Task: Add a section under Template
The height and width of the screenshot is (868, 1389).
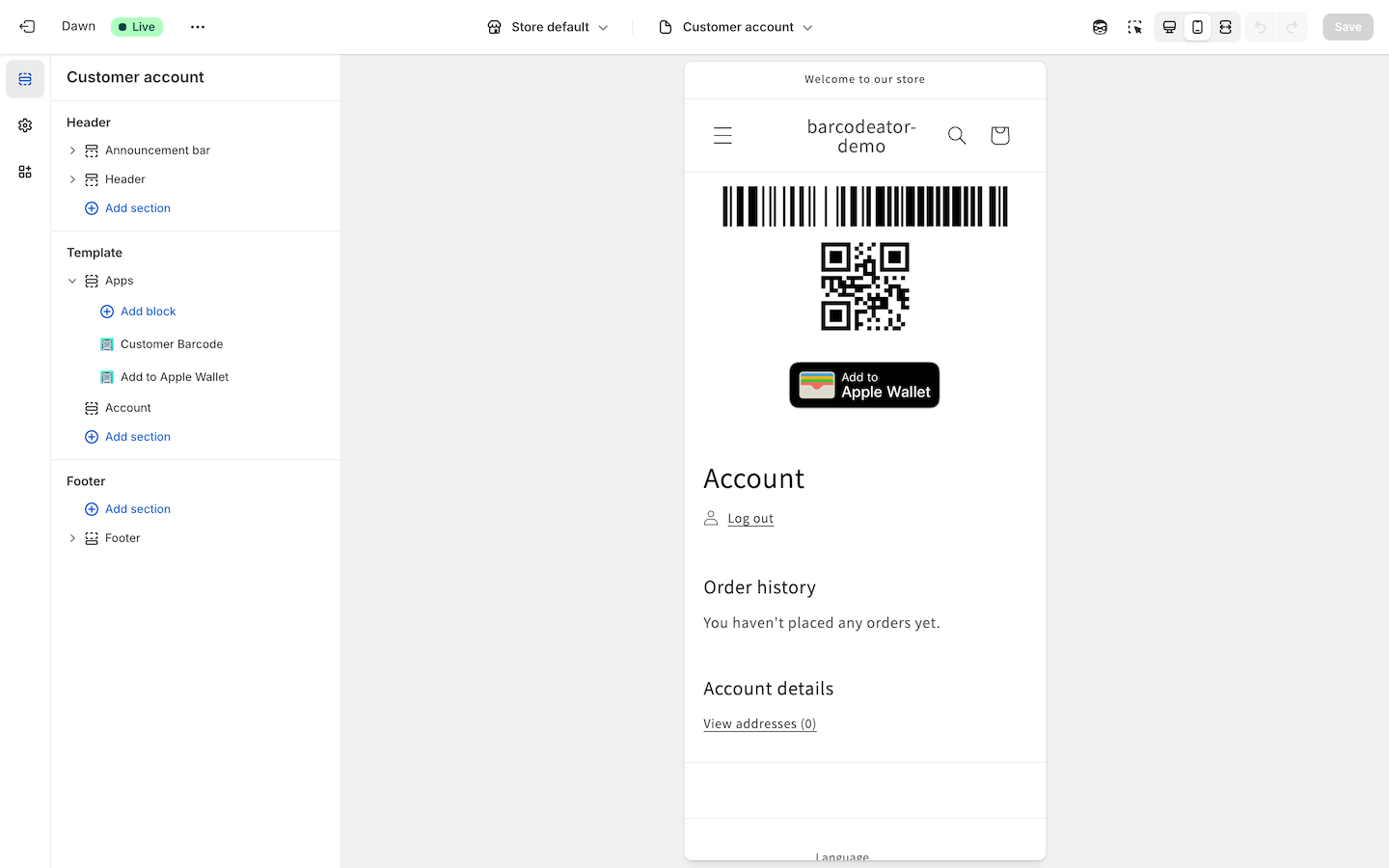Action: coord(137,436)
